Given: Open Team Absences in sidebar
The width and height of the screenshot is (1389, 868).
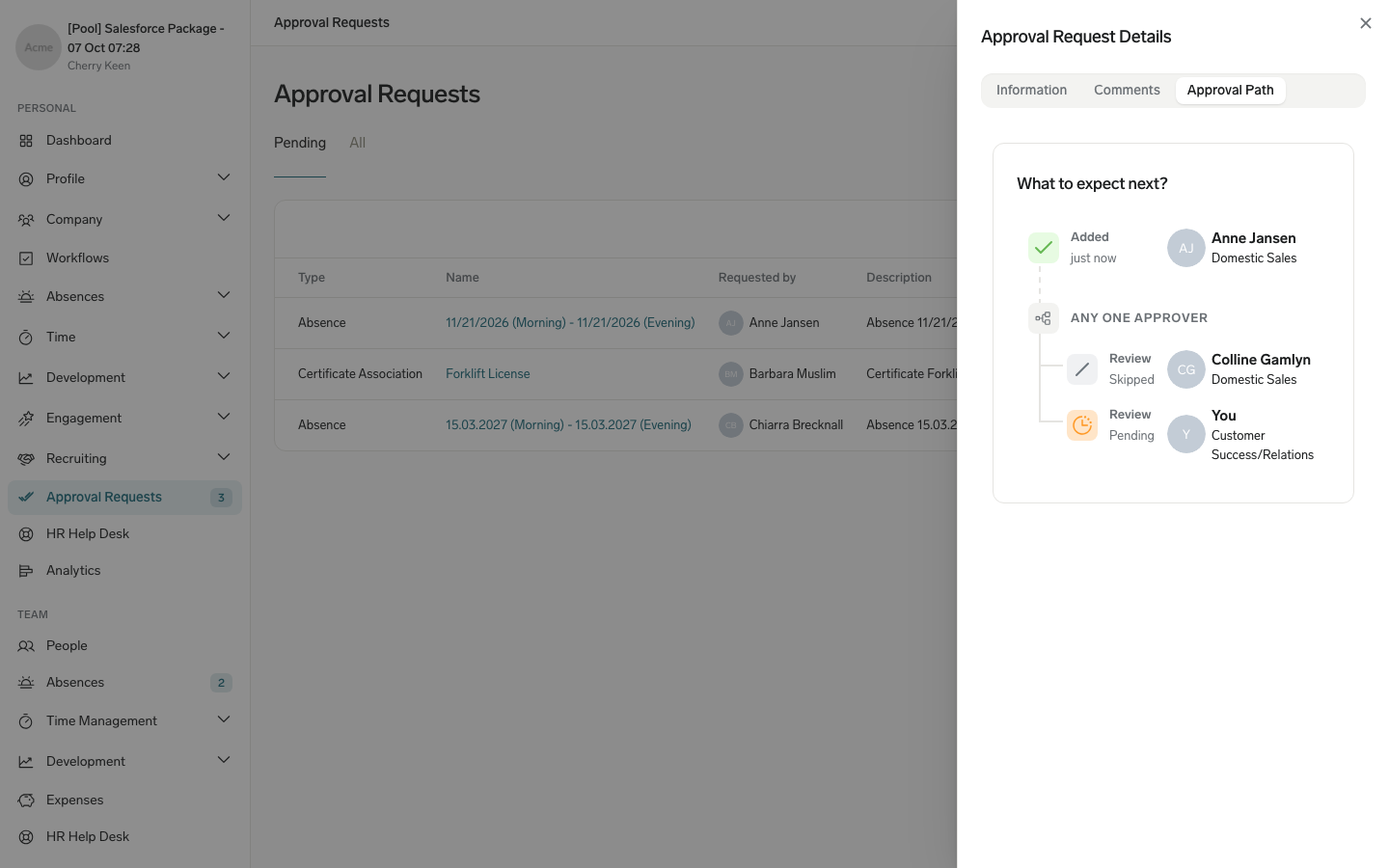Looking at the screenshot, I should pos(124,683).
